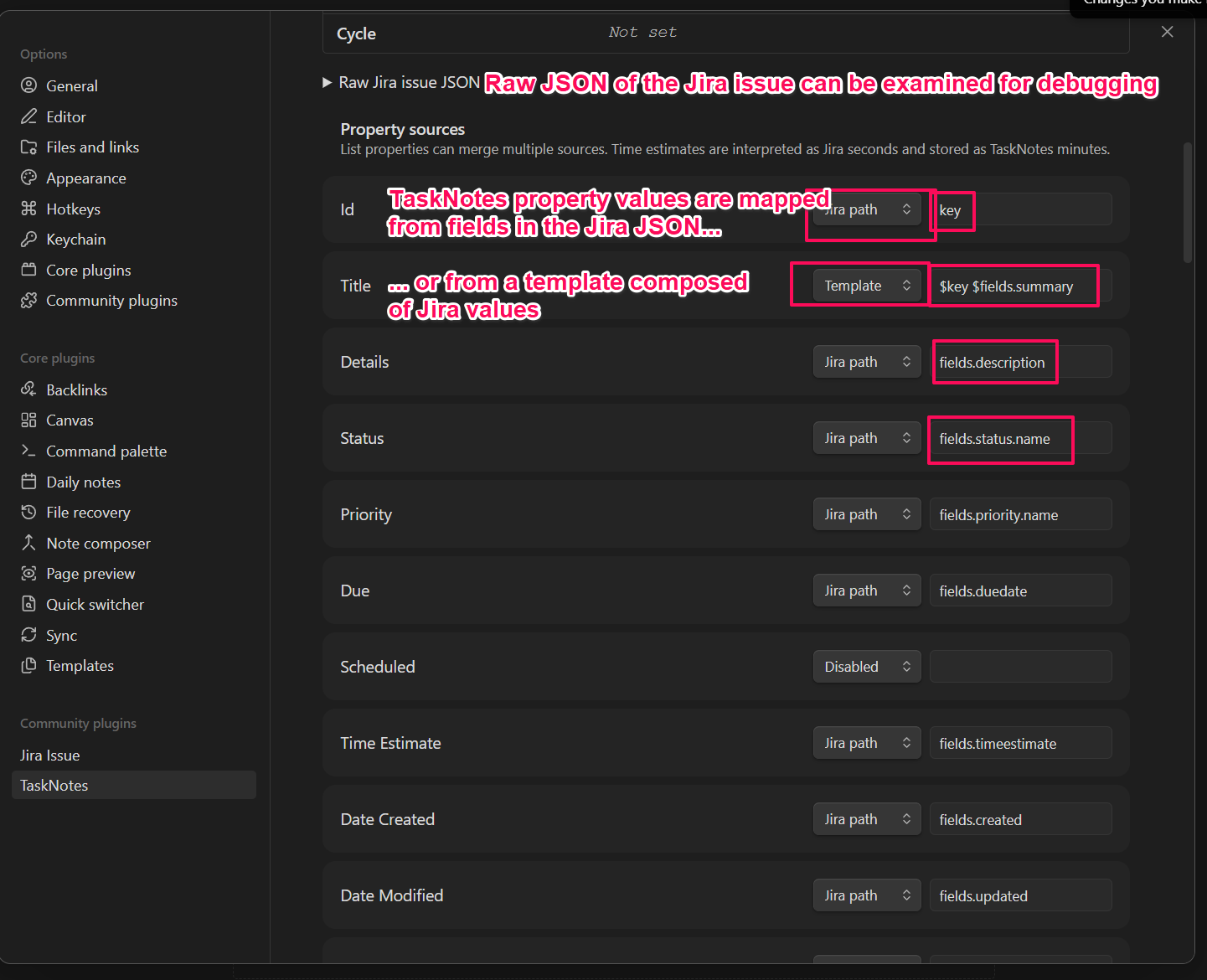Click the Backlinks icon
Viewport: 1207px width, 980px height.
[x=29, y=389]
